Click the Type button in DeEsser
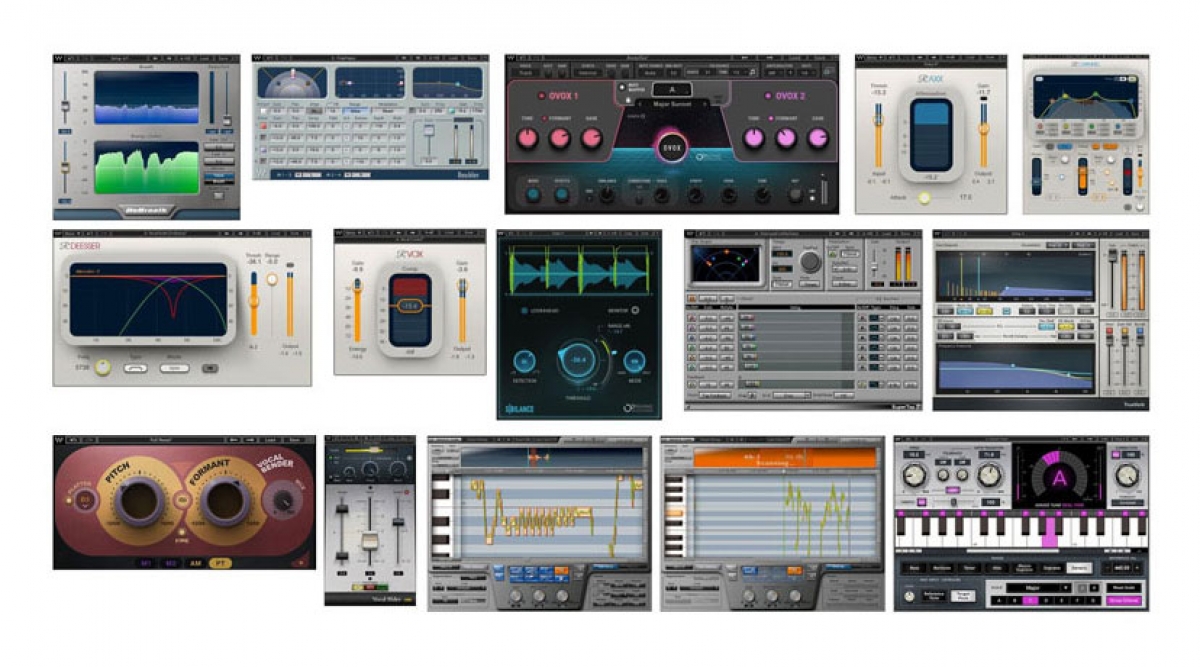1200x667 pixels. [134, 367]
